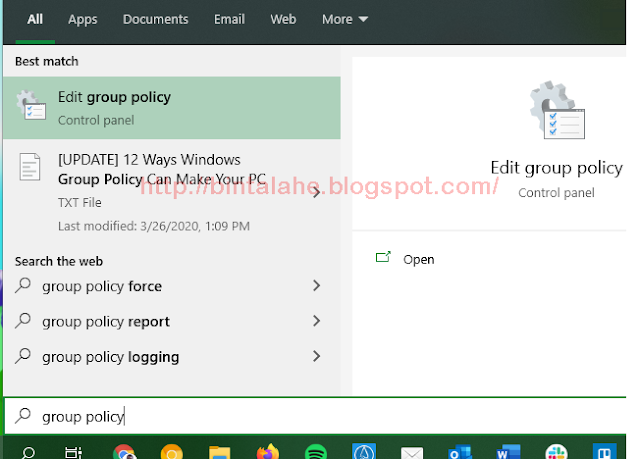Click the Open action's launch icon

tap(383, 257)
